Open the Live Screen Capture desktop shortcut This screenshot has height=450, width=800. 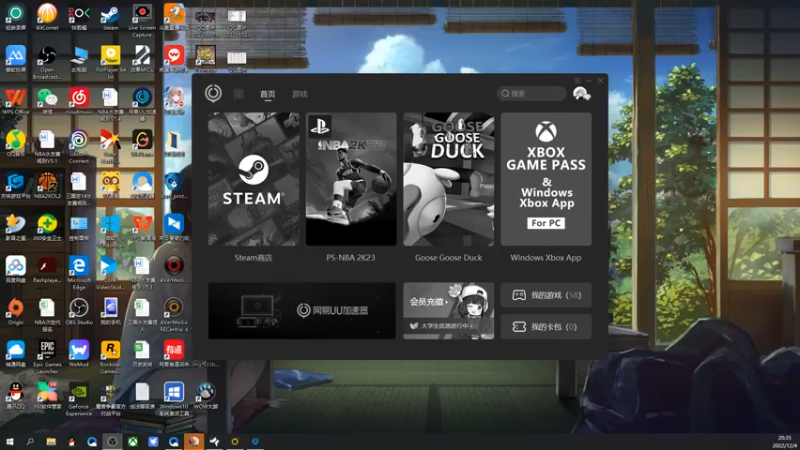142,20
